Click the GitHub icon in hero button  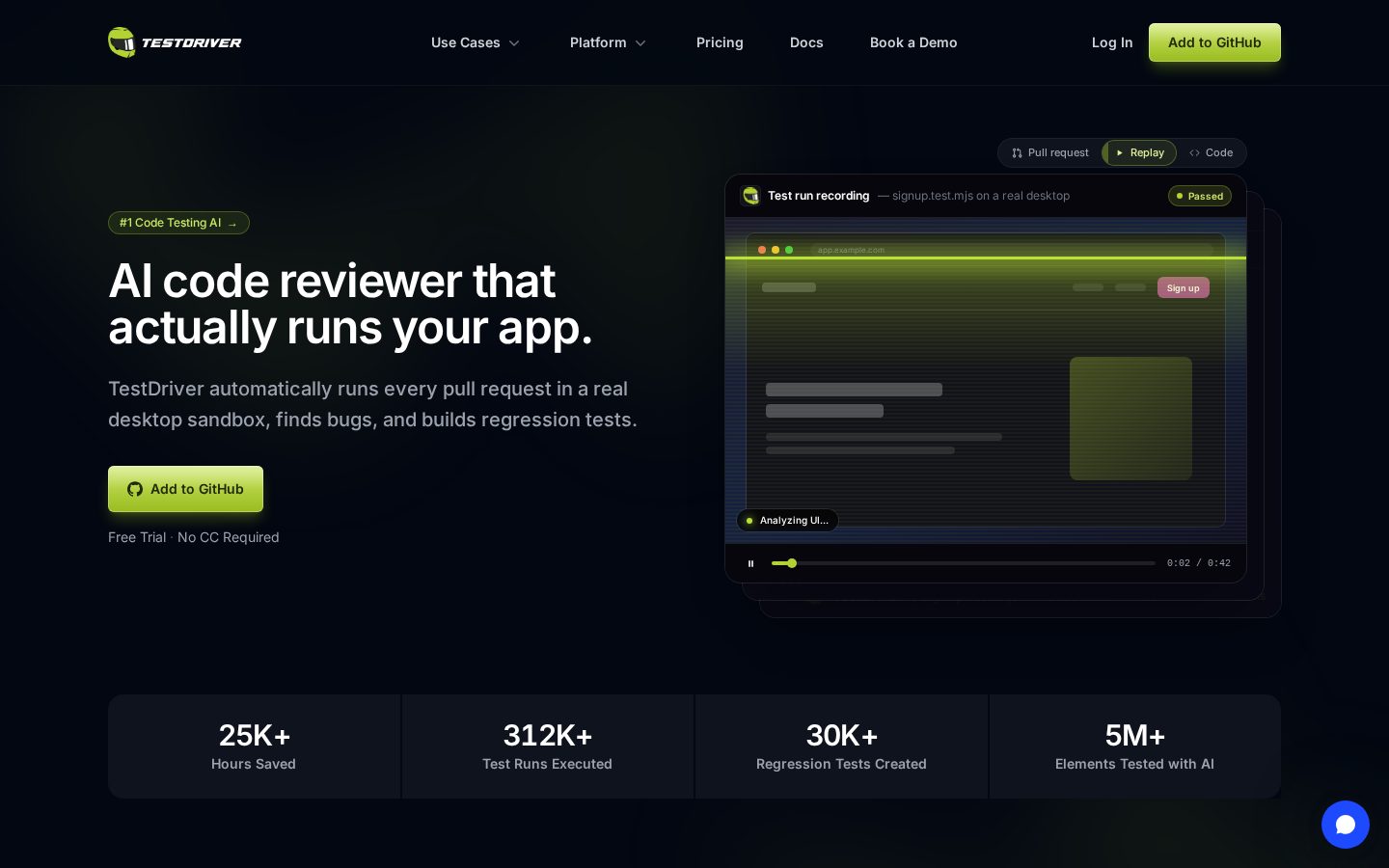pyautogui.click(x=135, y=489)
